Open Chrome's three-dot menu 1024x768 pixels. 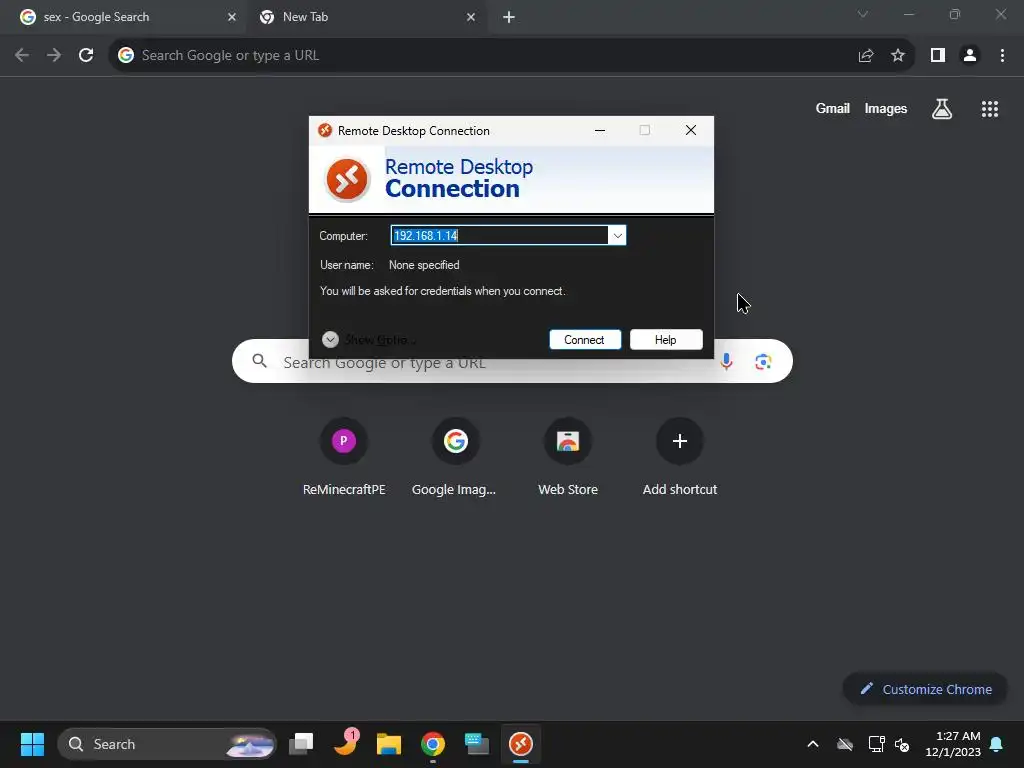point(1002,56)
